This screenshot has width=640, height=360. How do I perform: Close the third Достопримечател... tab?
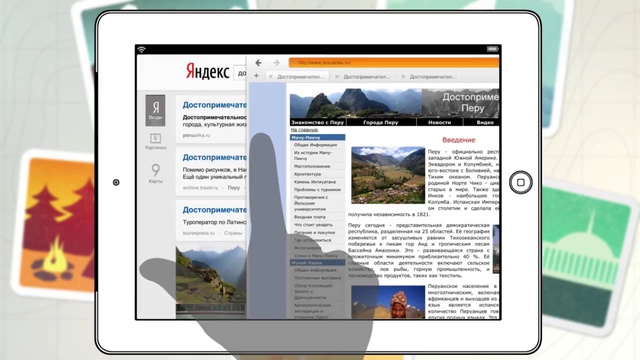(x=403, y=76)
